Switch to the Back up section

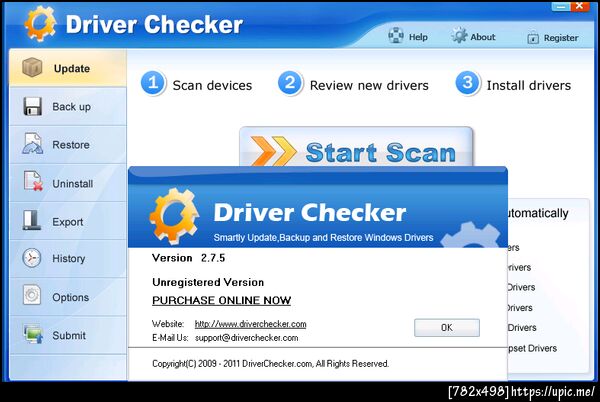pyautogui.click(x=68, y=106)
